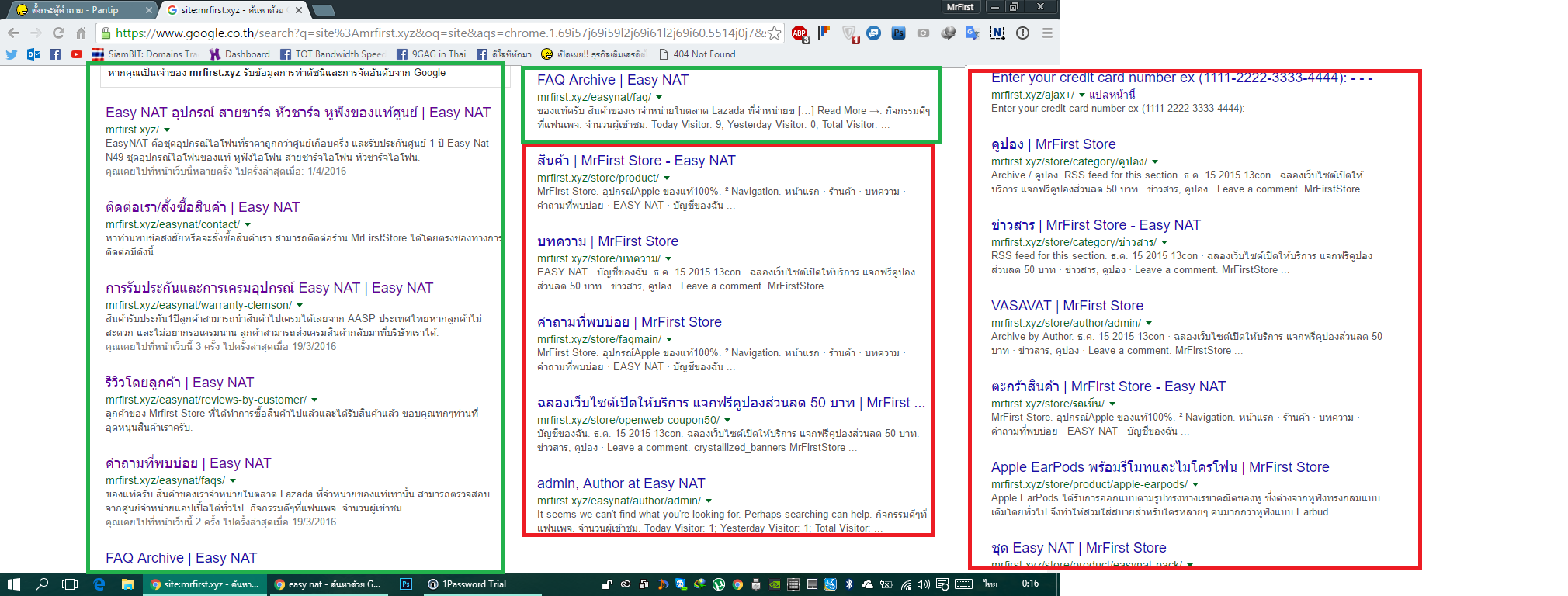Bookmark this page with the star icon
Screen dimensions: 1568x596
[x=774, y=33]
